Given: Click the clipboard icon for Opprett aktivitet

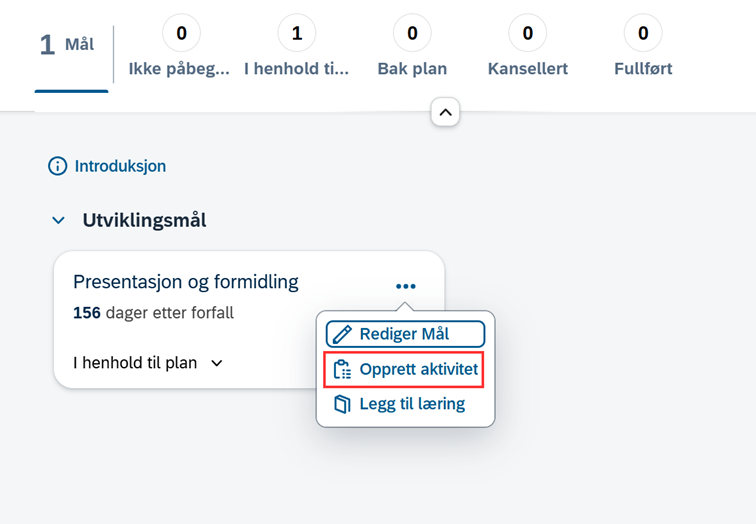Looking at the screenshot, I should click(x=342, y=369).
